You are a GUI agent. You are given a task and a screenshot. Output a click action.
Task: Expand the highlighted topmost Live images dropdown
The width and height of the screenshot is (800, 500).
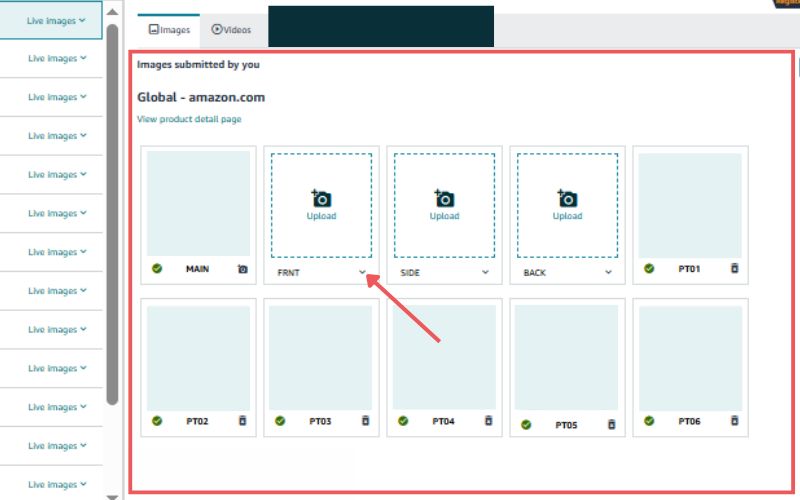click(x=56, y=20)
